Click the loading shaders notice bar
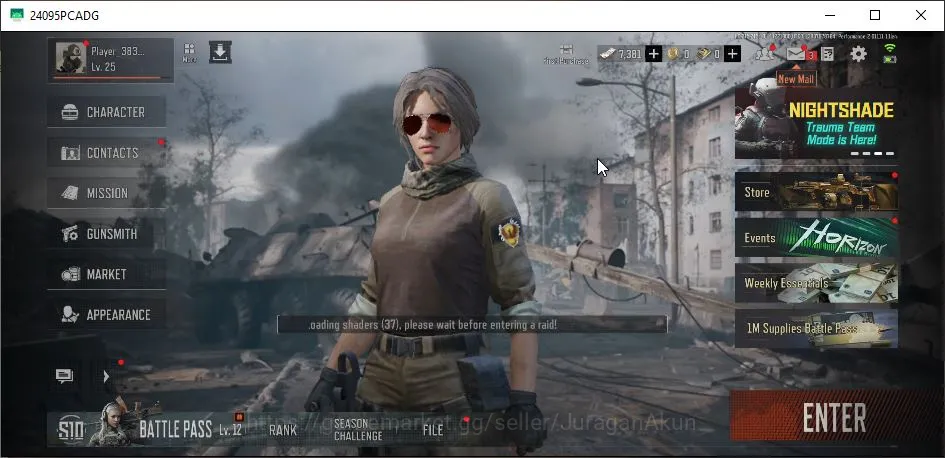 (x=472, y=325)
